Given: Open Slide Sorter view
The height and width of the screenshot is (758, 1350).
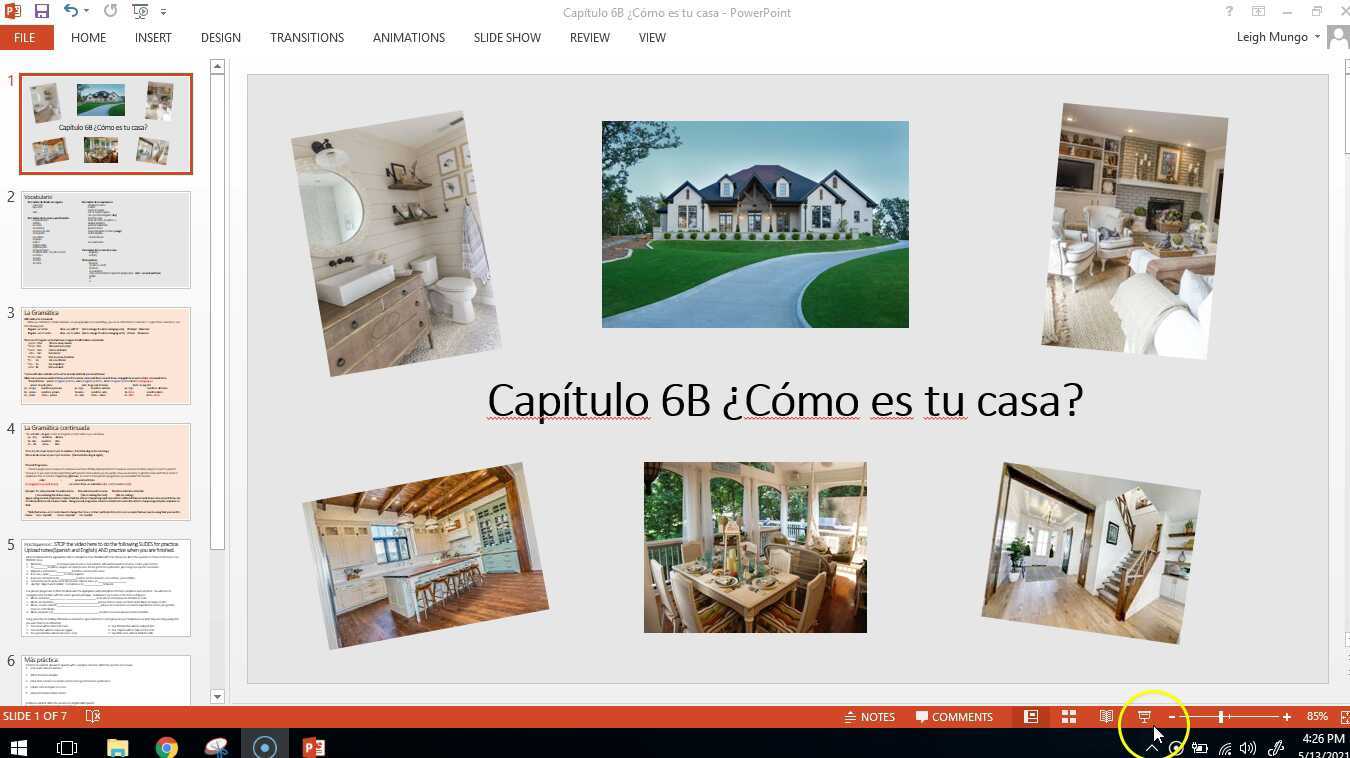Looking at the screenshot, I should pyautogui.click(x=1069, y=716).
